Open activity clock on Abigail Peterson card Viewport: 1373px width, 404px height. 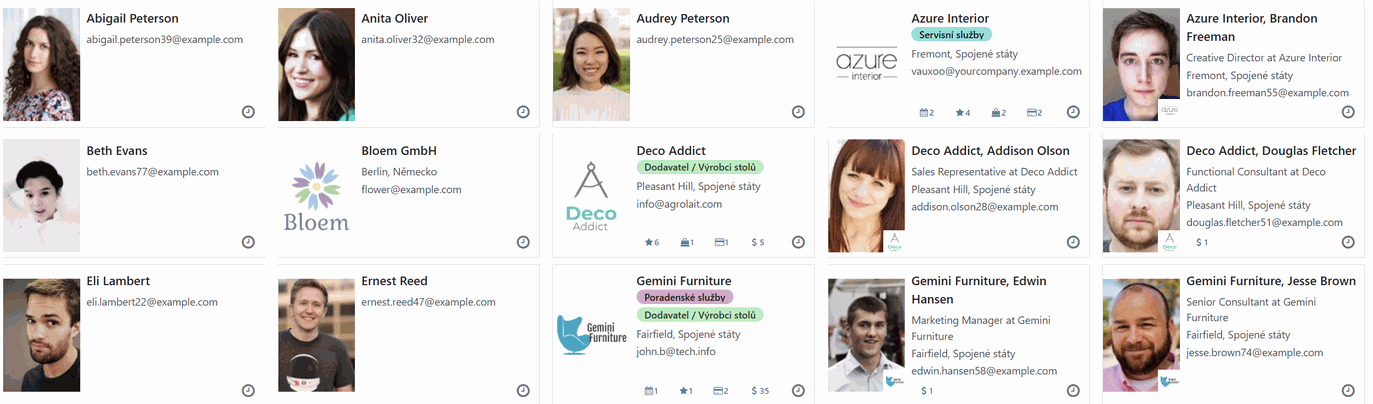click(248, 112)
